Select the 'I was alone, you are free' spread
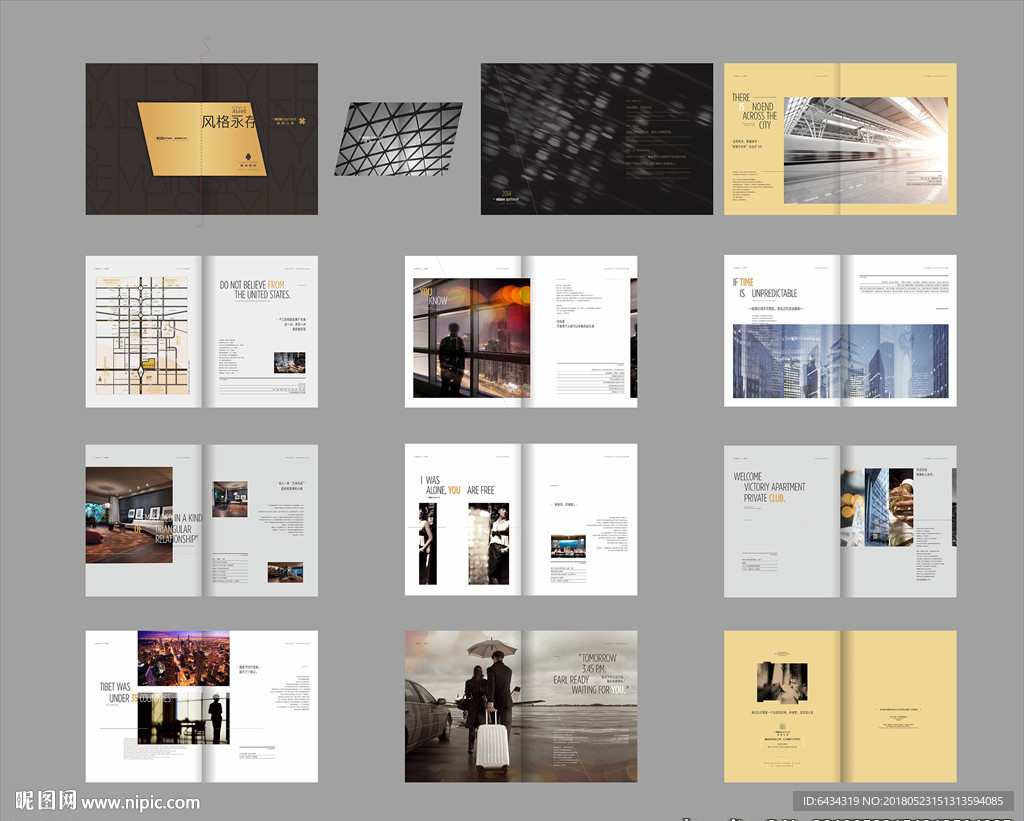 (520, 520)
